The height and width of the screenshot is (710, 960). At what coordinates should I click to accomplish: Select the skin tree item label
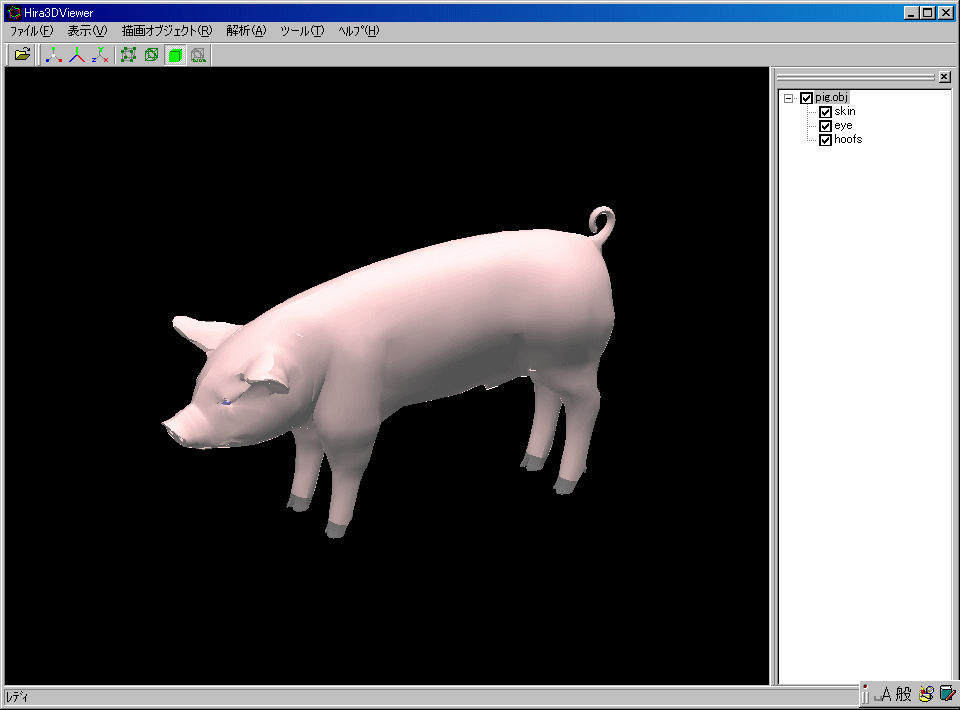pyautogui.click(x=845, y=111)
